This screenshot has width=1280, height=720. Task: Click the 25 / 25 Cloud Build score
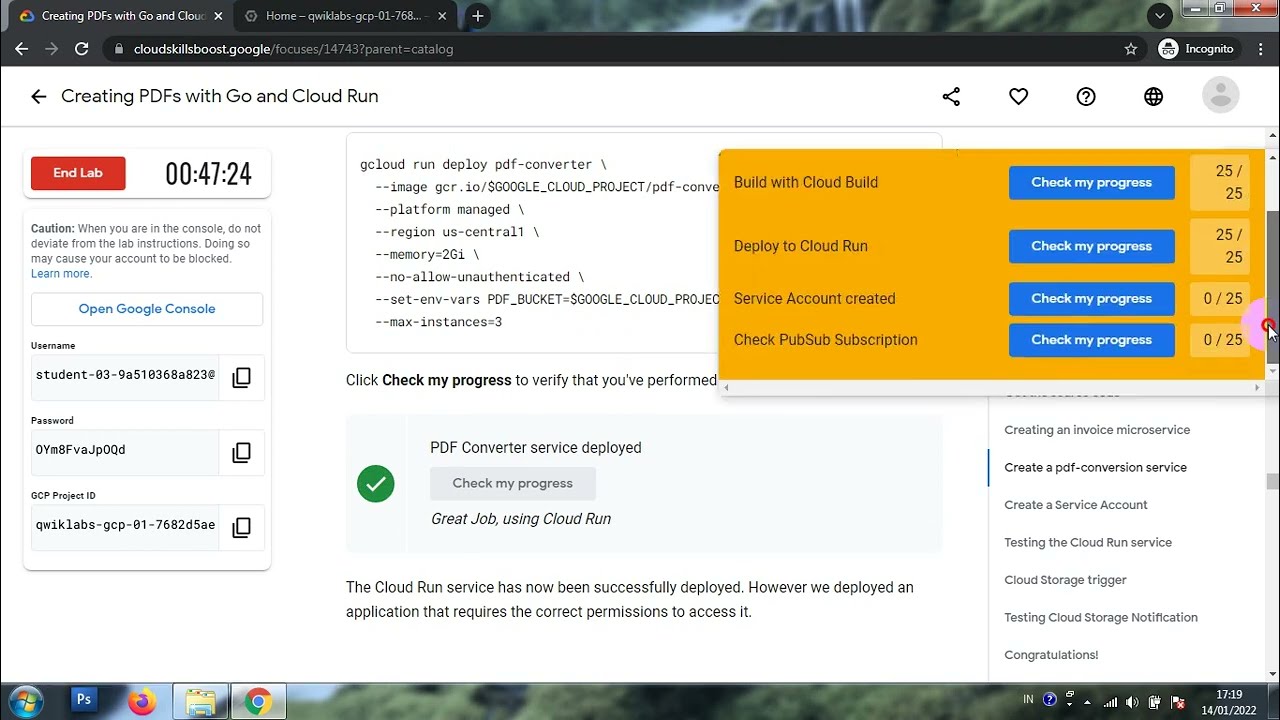pos(1220,183)
